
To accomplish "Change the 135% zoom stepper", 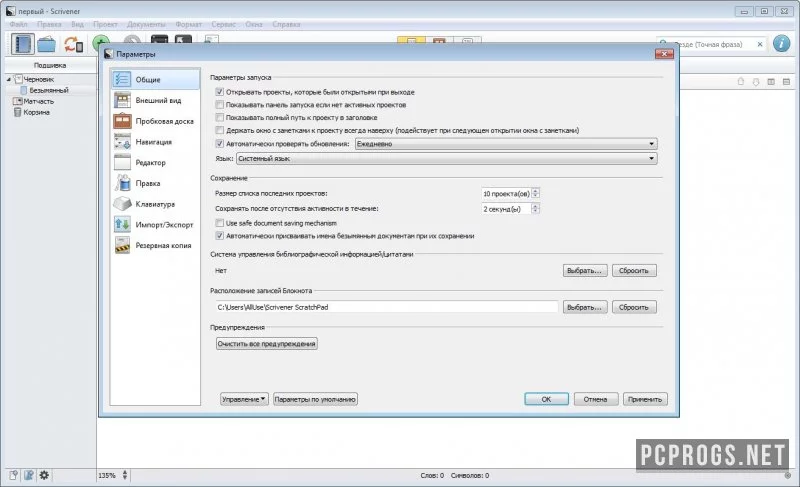I will (x=124, y=475).
